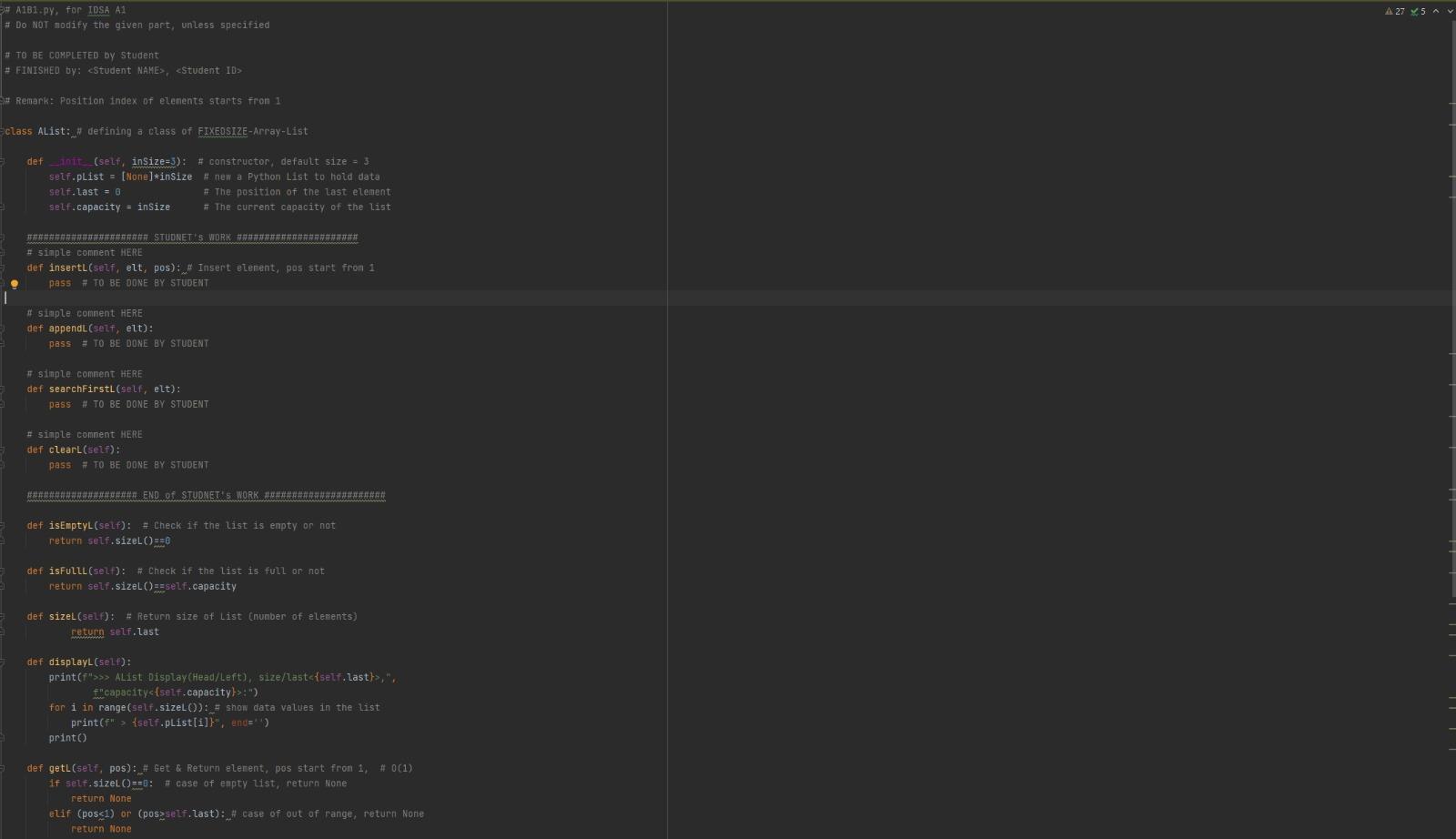The image size is (1456, 839).
Task: Click the warning count 27
Action: pos(1400,12)
